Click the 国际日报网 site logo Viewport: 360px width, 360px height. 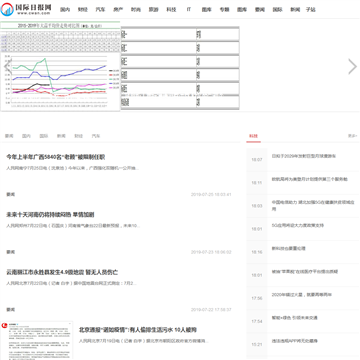[26, 9]
